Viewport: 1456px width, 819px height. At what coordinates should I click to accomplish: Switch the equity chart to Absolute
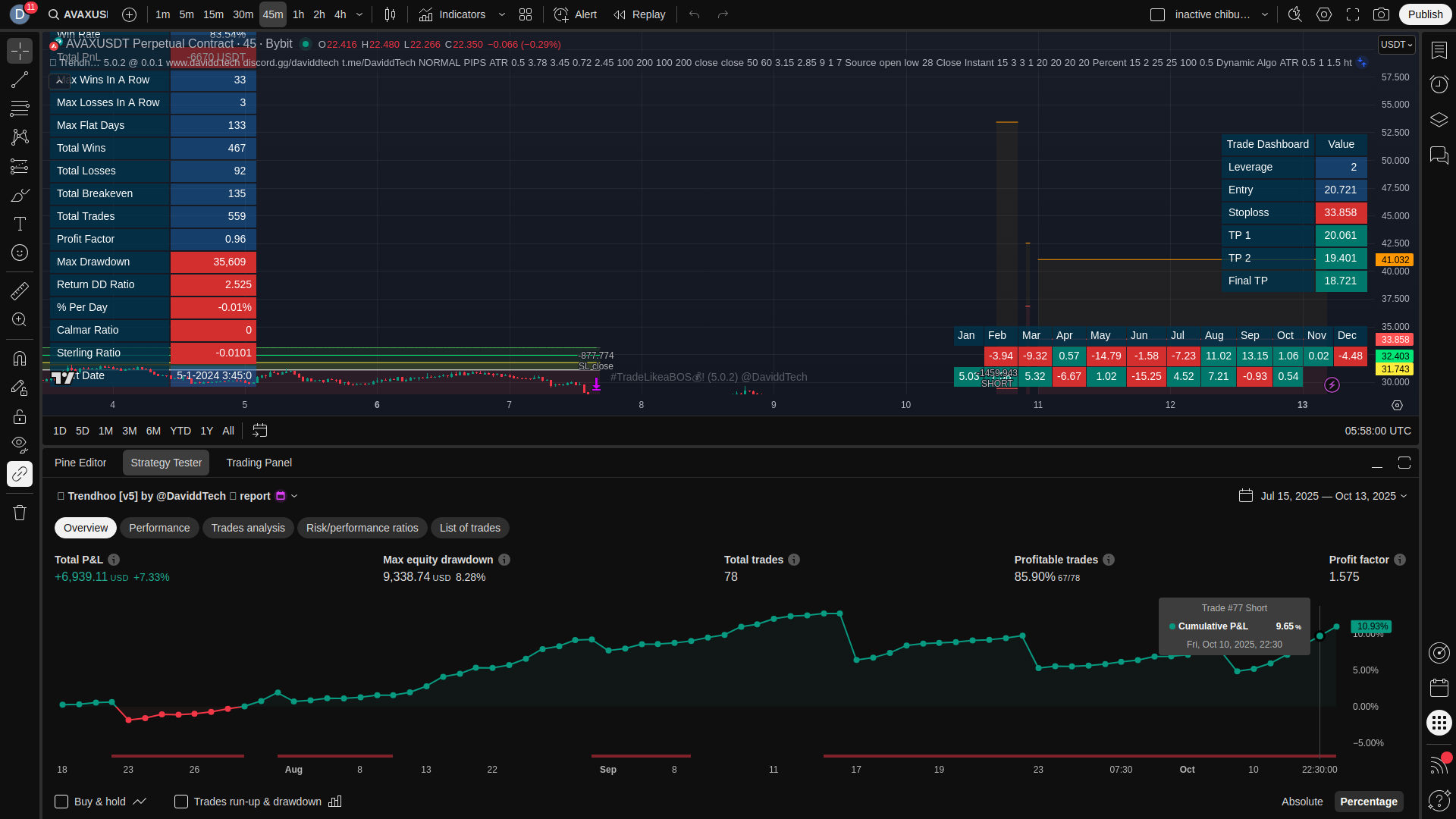[1302, 802]
